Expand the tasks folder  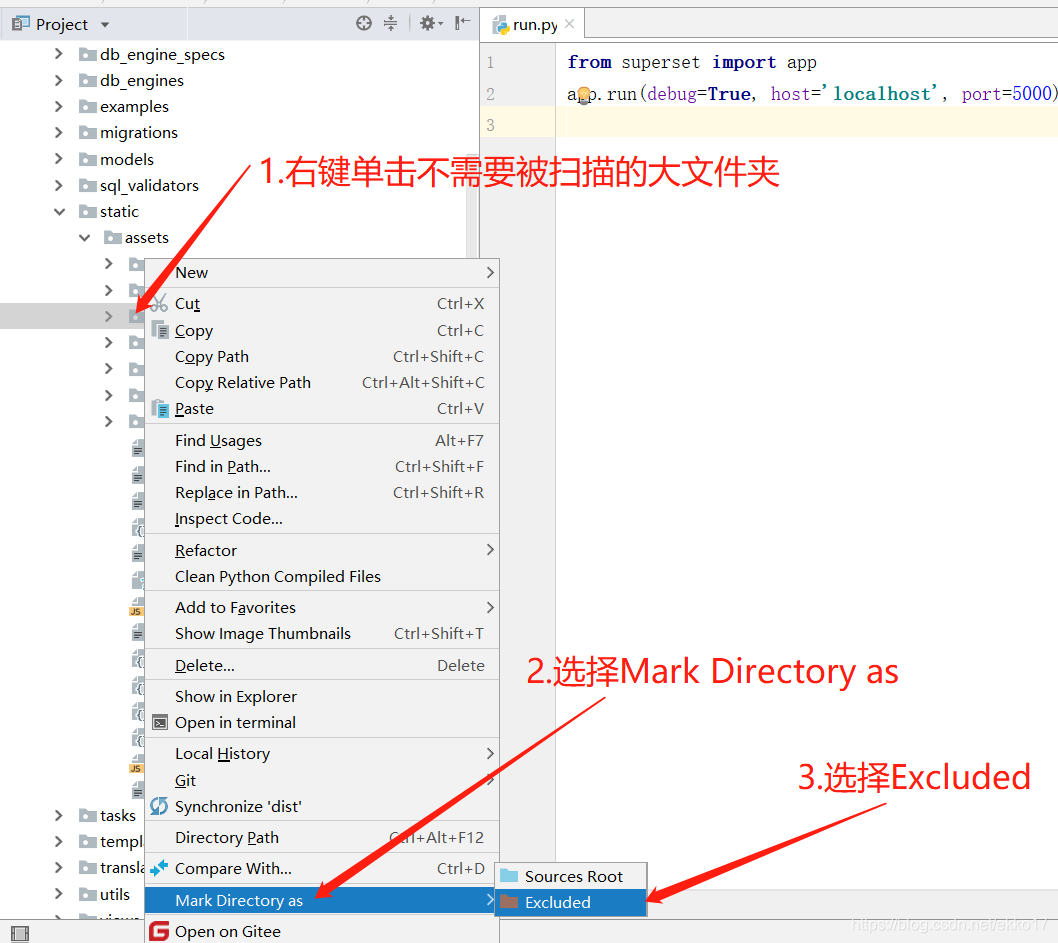coord(59,816)
